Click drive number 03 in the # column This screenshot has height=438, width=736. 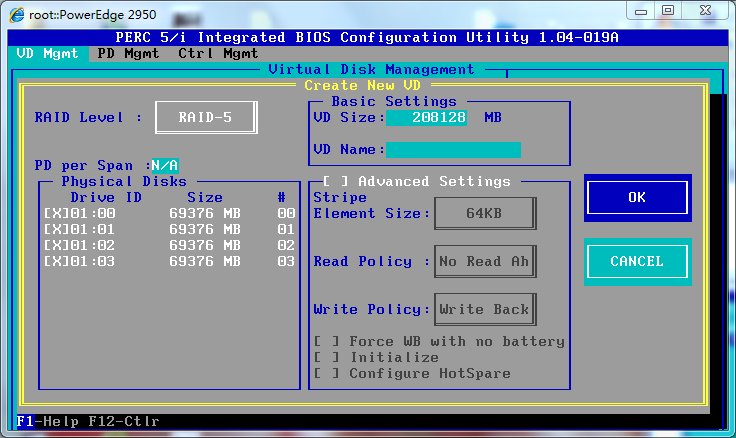[286, 261]
